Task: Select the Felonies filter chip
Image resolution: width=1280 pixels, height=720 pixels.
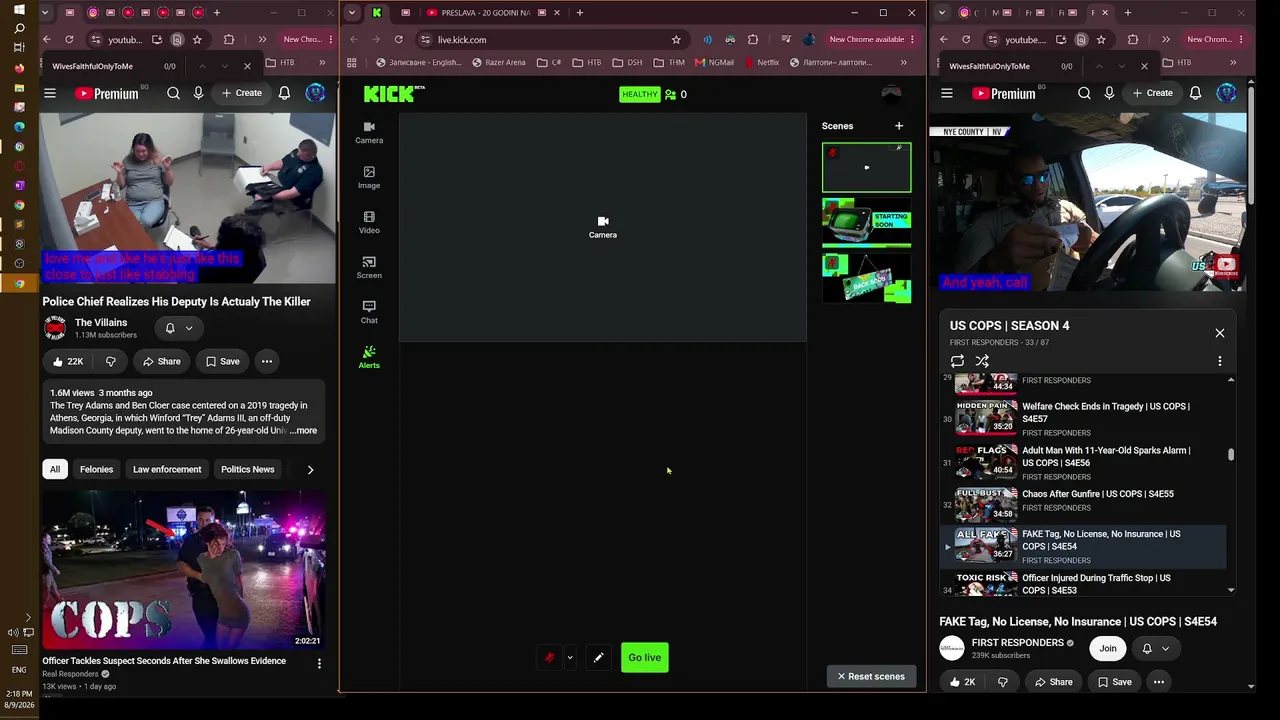Action: pos(96,469)
